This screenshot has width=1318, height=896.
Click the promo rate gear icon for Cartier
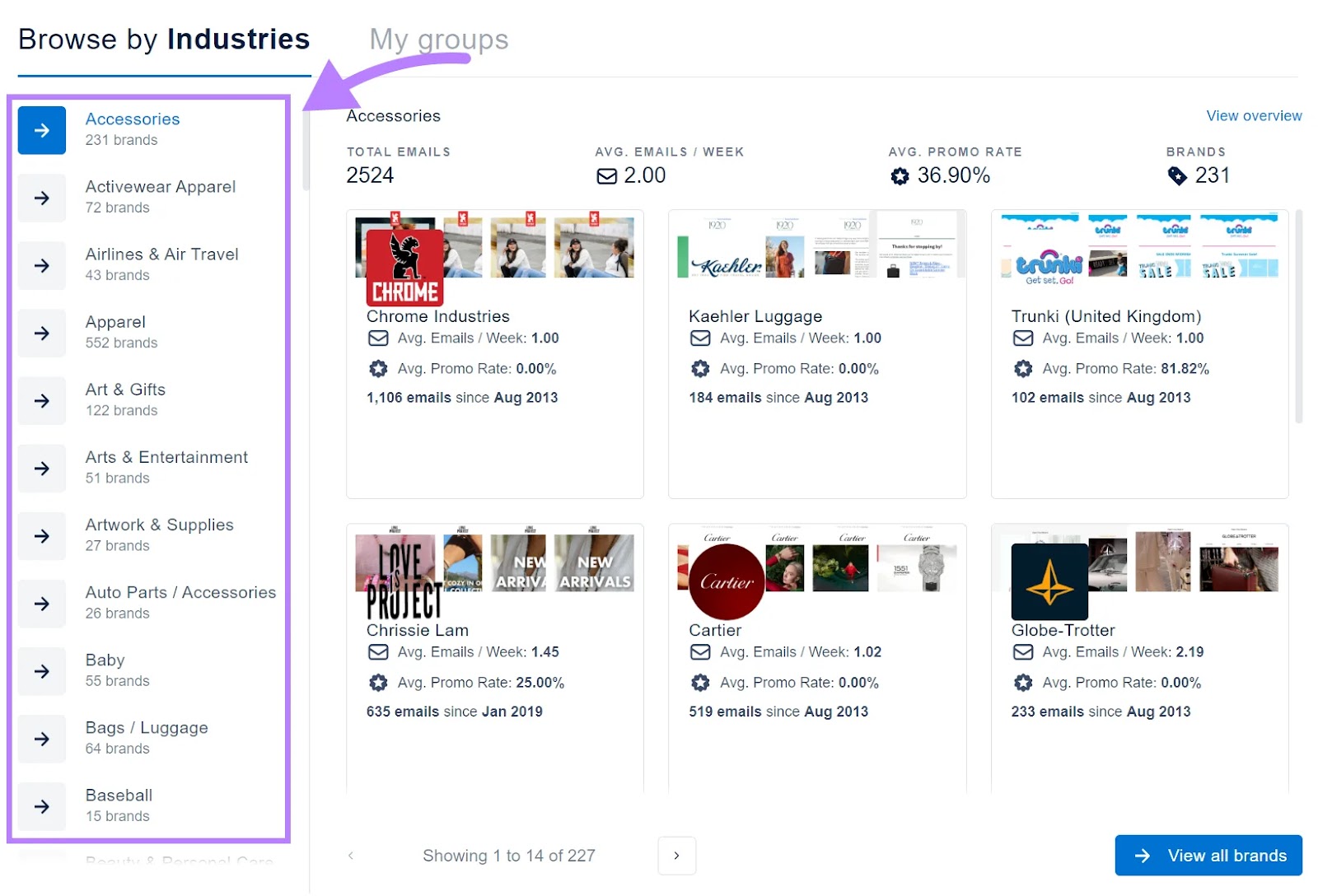[700, 682]
